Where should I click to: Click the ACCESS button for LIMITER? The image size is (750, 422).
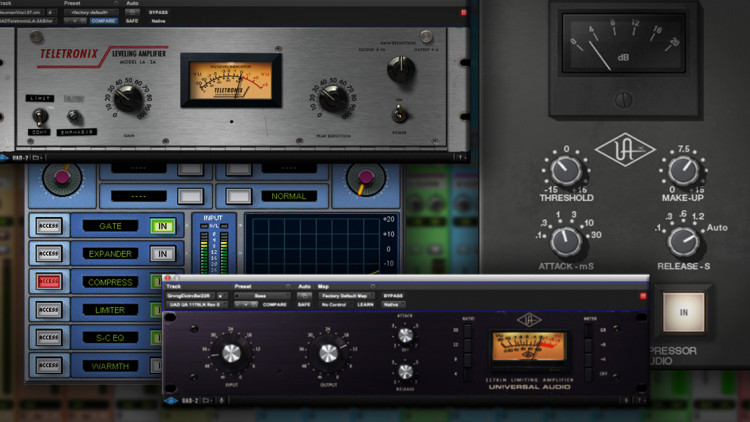(49, 310)
